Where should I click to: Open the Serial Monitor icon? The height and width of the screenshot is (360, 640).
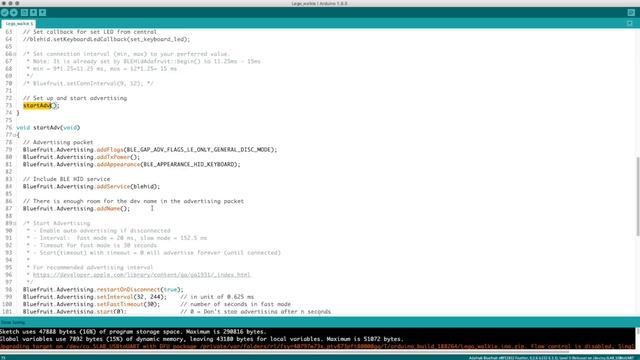[631, 13]
